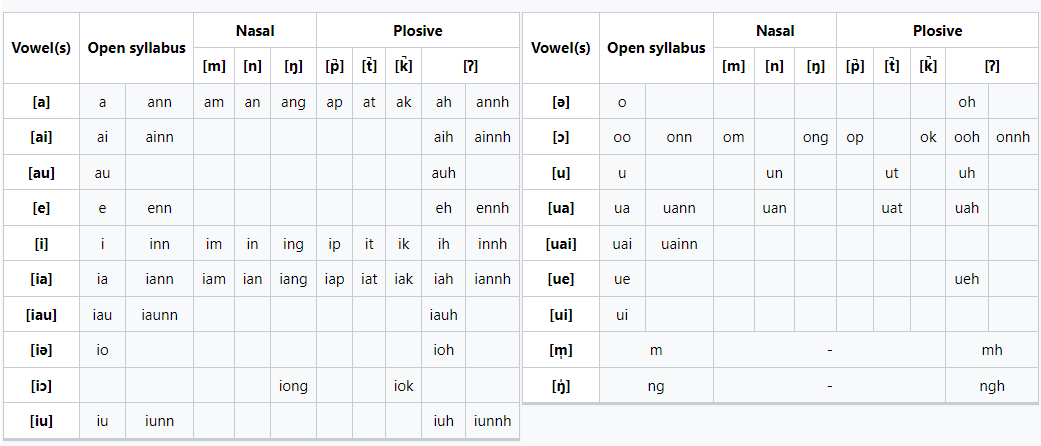Select the 'uainn' cell

tap(679, 244)
